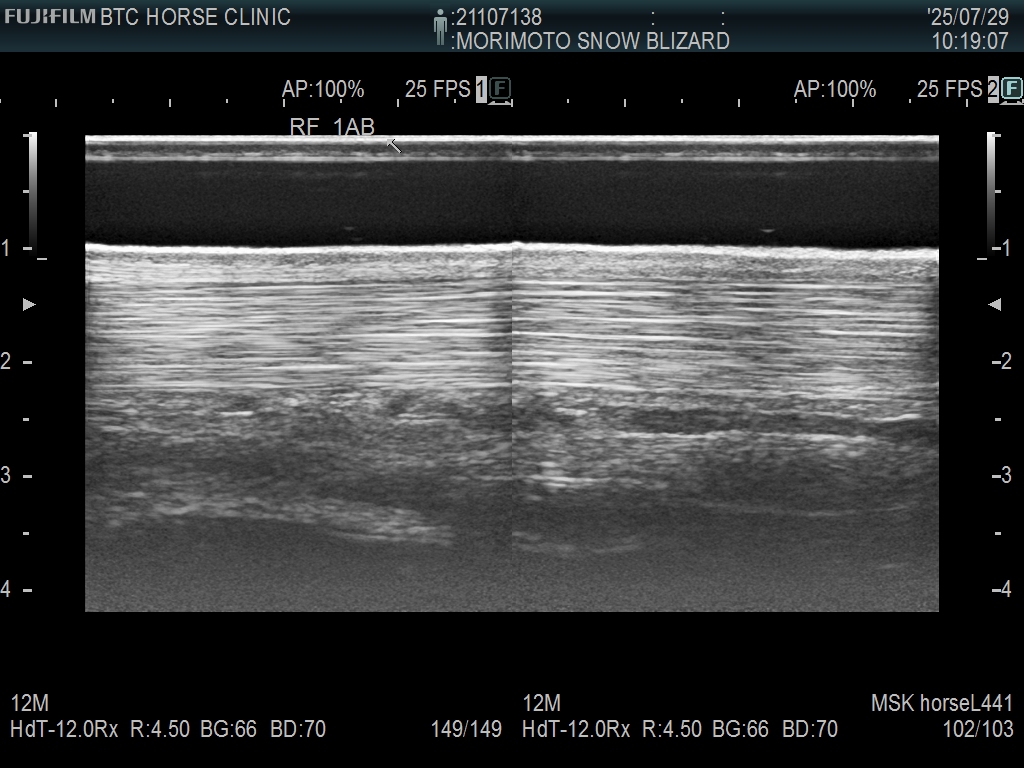1024x768 pixels.
Task: Click 'HdT-12.0Rx' next to the 149/149 row
Action: (x=64, y=729)
